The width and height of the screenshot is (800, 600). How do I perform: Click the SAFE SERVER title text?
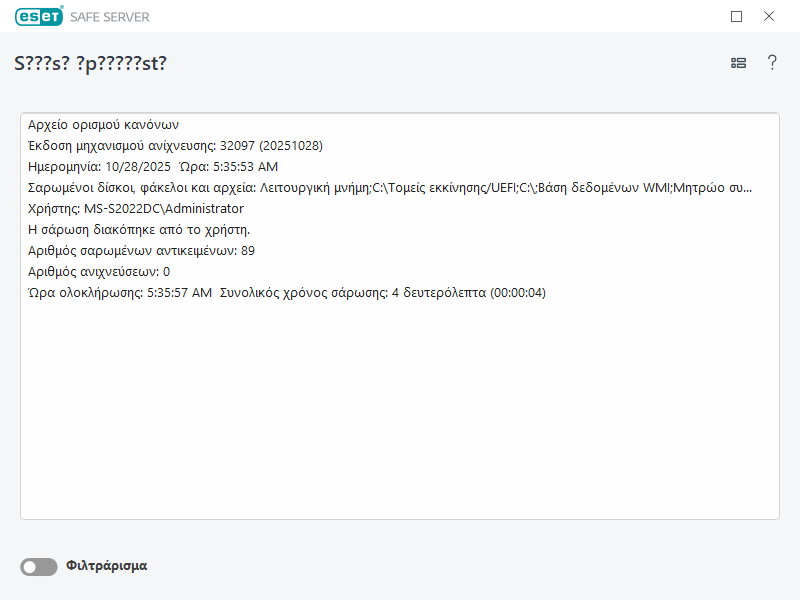click(x=111, y=17)
